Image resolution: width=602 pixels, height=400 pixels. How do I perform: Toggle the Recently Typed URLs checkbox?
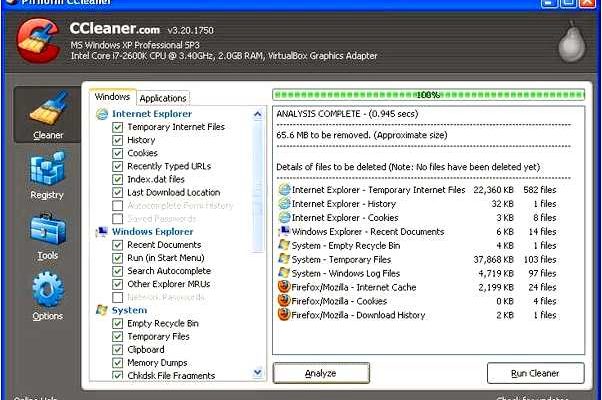117,166
